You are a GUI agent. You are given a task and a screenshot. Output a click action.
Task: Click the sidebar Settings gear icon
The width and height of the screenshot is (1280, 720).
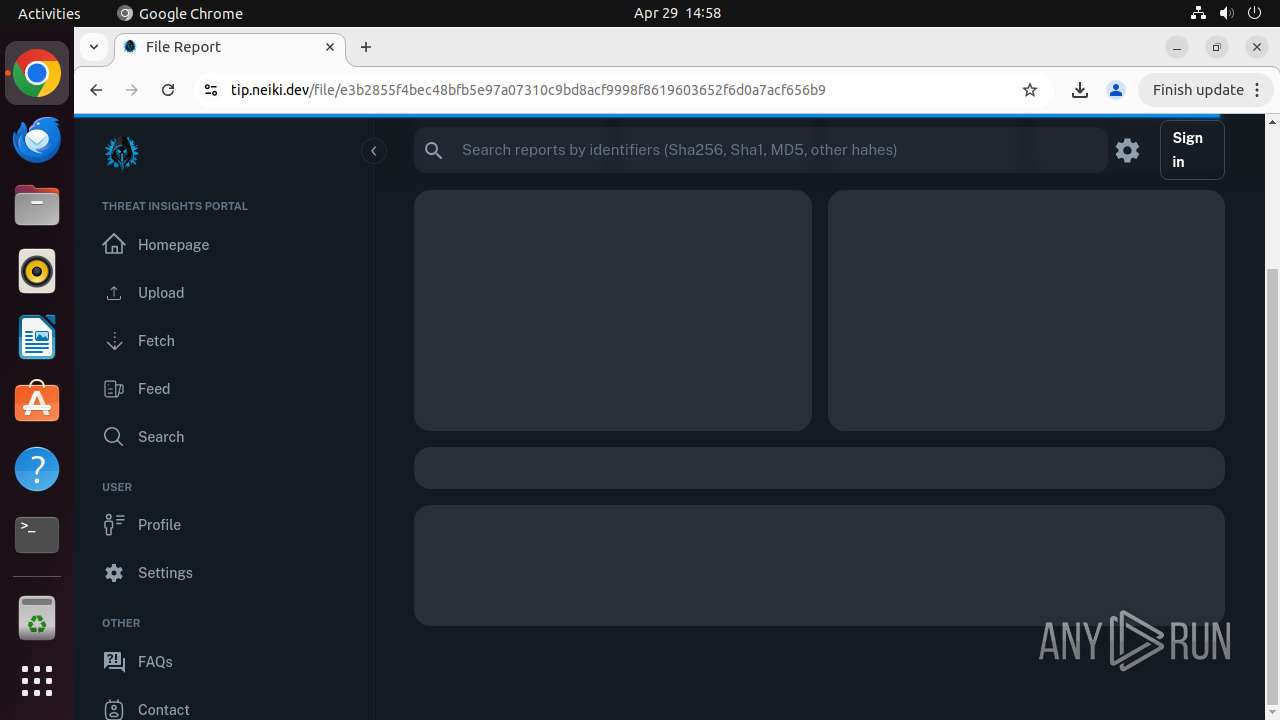(x=114, y=573)
